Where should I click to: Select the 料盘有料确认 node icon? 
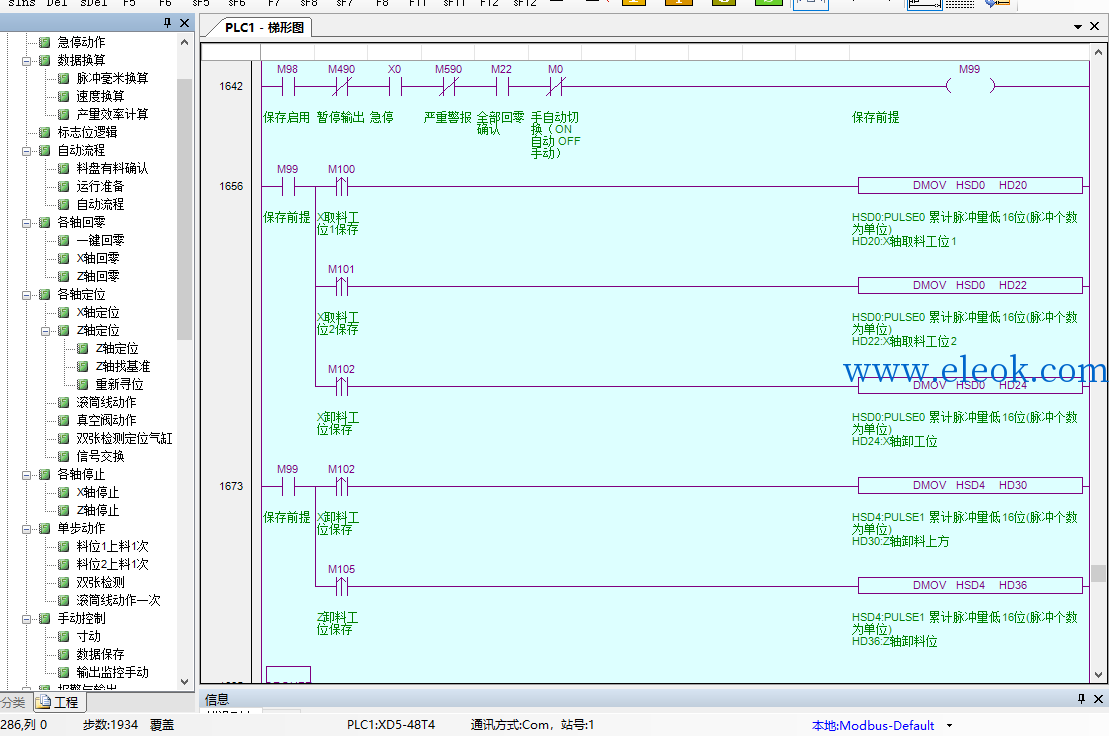point(64,168)
